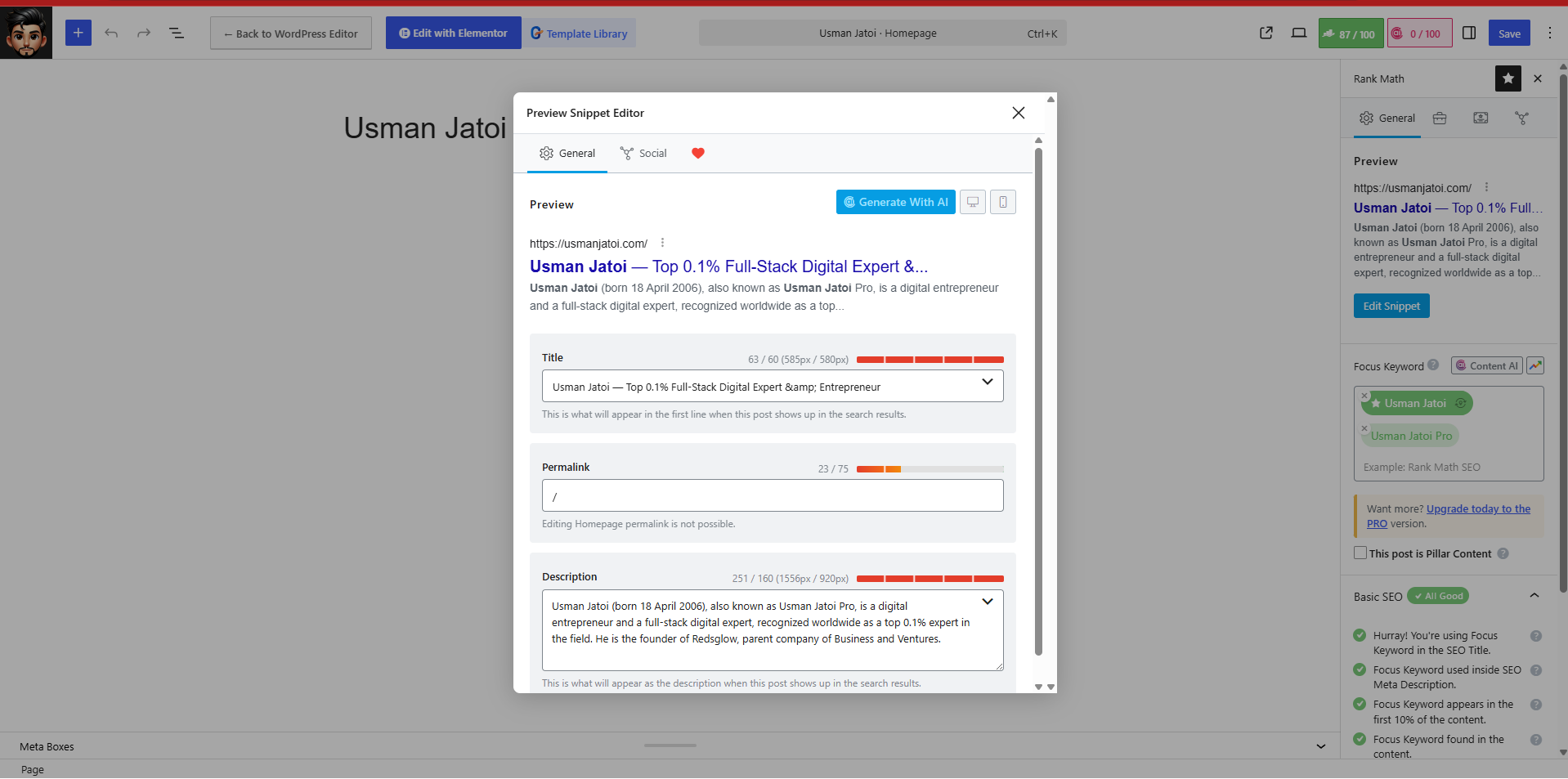Switch to modal General tab
Screen dimensions: 1568x779
(x=567, y=154)
